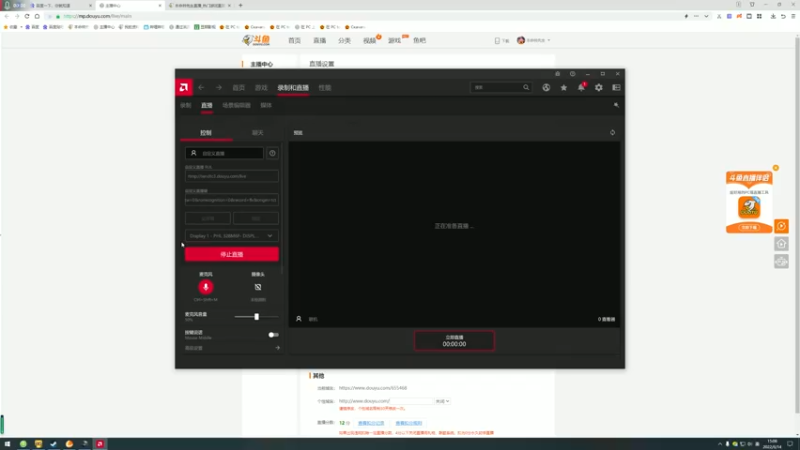800x450 pixels.
Task: Open the 场景编辑器 sub-tab
Action: coord(236,105)
